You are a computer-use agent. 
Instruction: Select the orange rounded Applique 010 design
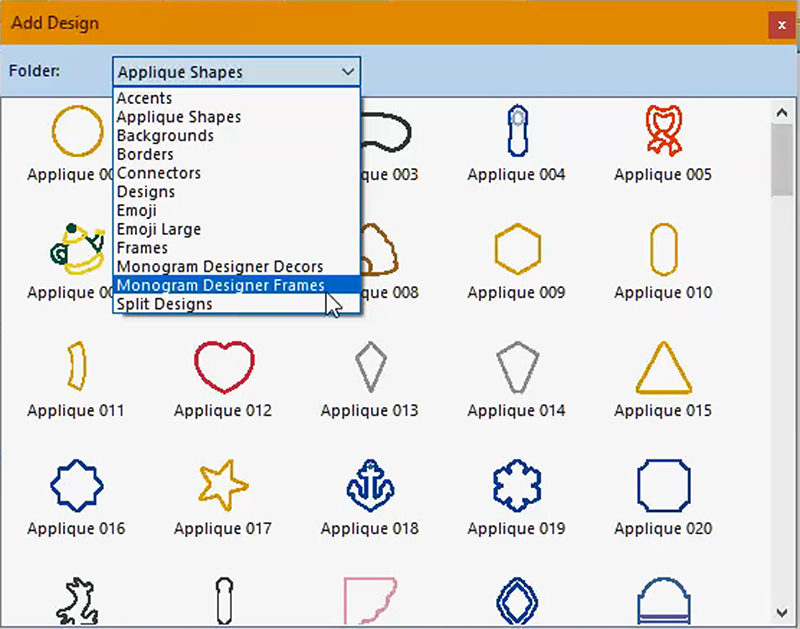pos(663,249)
